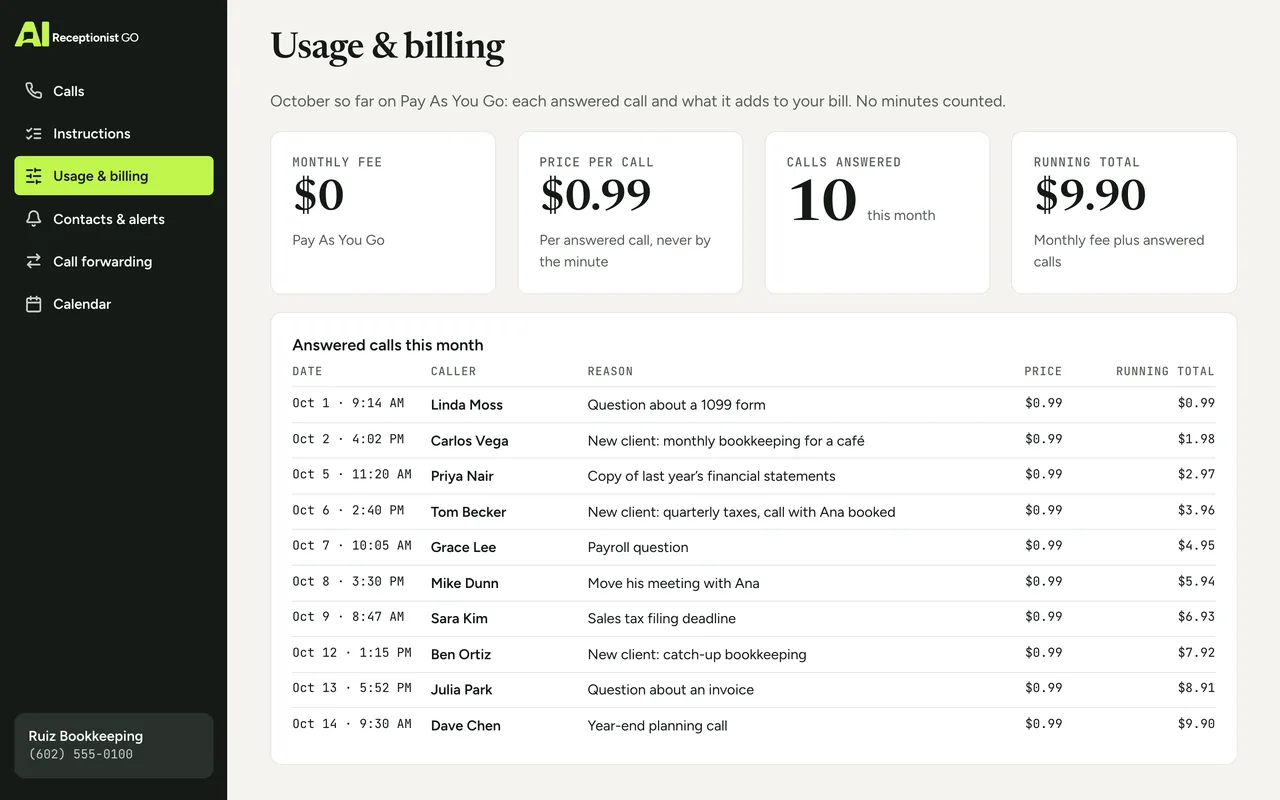Click the Running Total $9.90 summary card

(x=1124, y=213)
